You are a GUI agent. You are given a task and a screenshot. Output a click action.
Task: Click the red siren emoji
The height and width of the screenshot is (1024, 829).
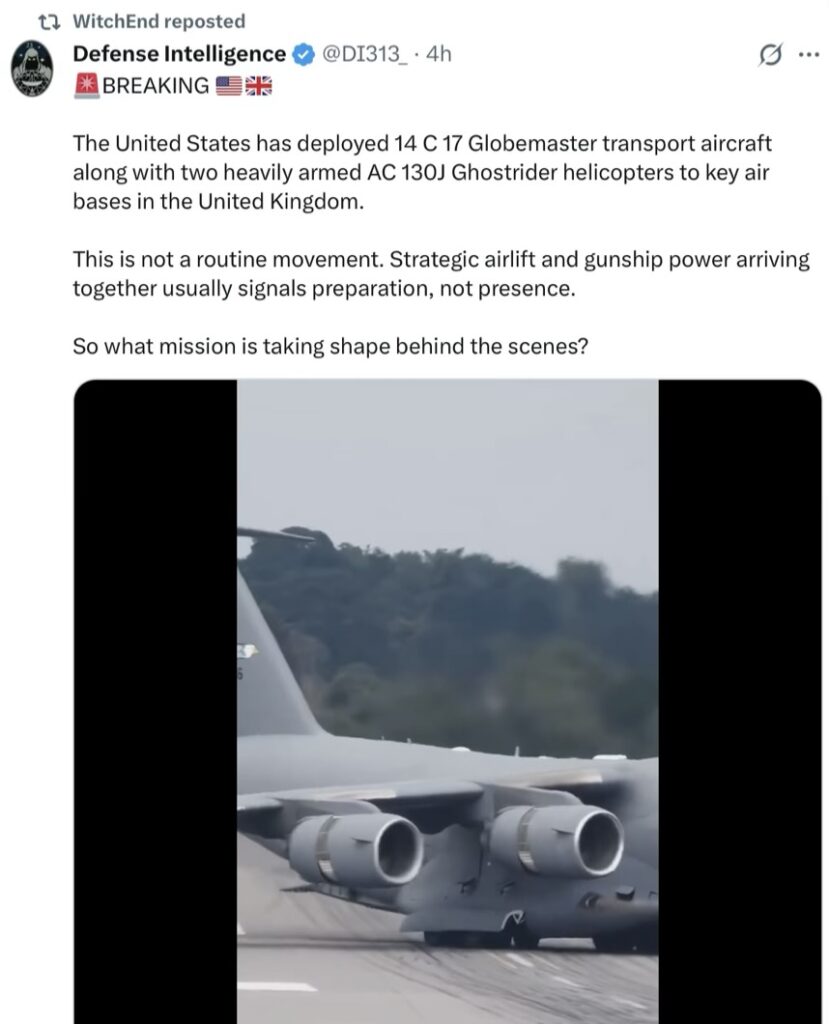(86, 86)
